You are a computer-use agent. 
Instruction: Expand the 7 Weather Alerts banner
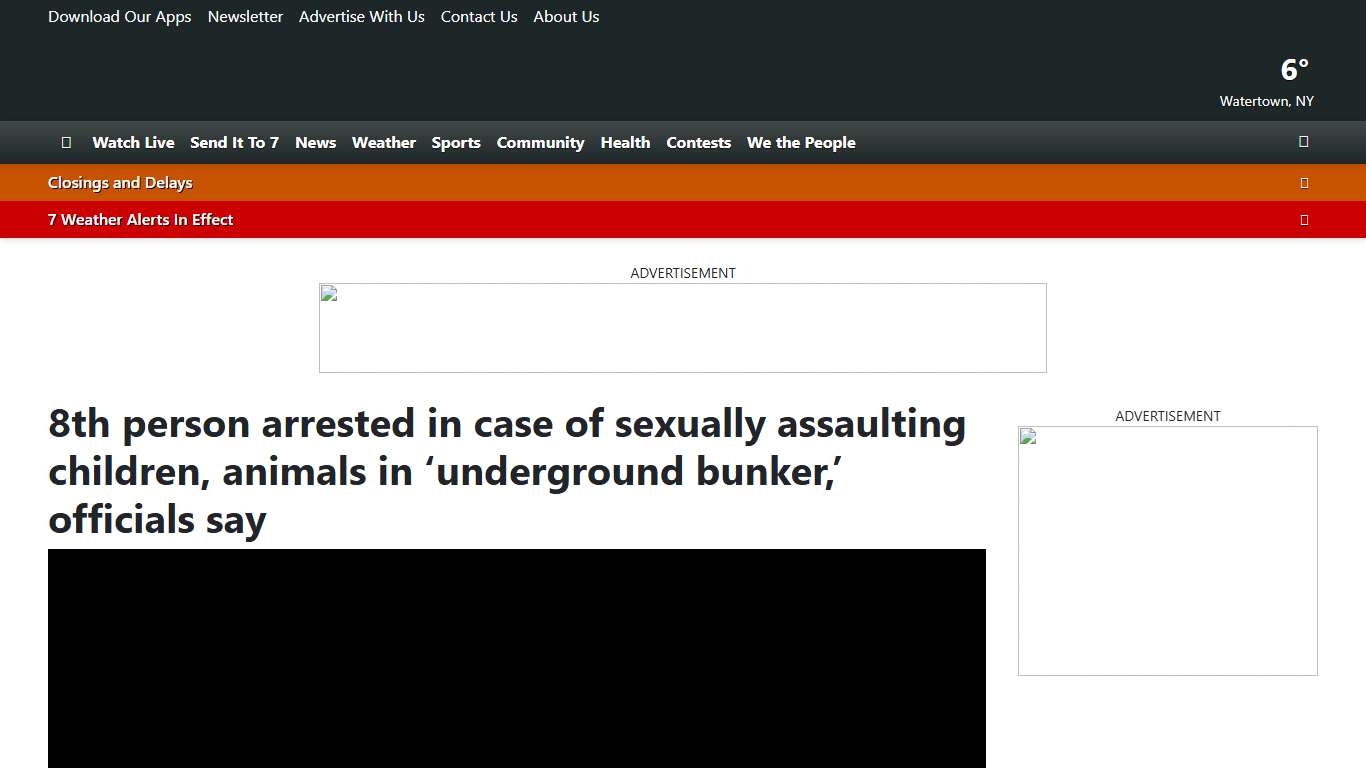1304,219
